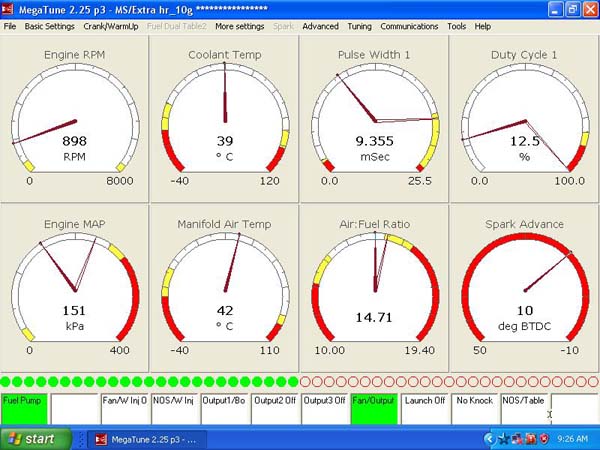This screenshot has width=600, height=450.
Task: Open the Windows start menu
Action: pyautogui.click(x=36, y=439)
